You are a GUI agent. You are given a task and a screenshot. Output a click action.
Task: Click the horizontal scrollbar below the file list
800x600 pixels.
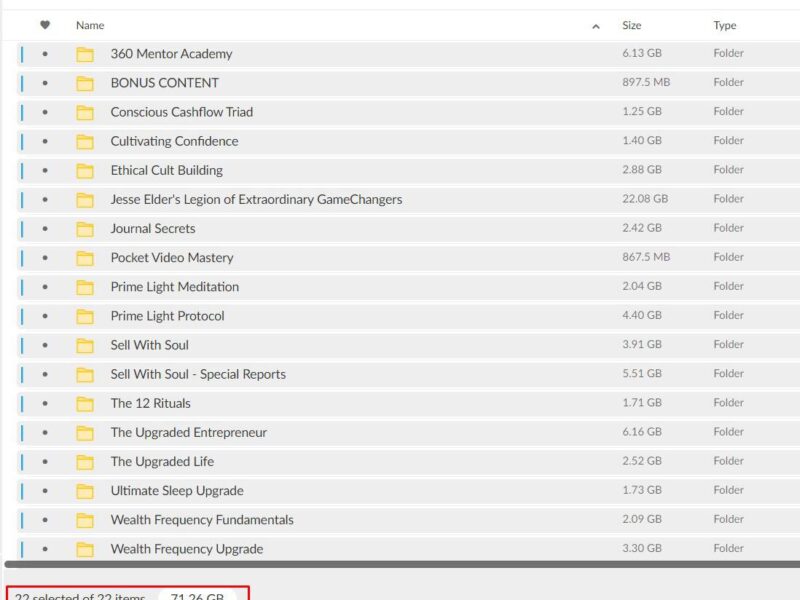click(x=400, y=565)
